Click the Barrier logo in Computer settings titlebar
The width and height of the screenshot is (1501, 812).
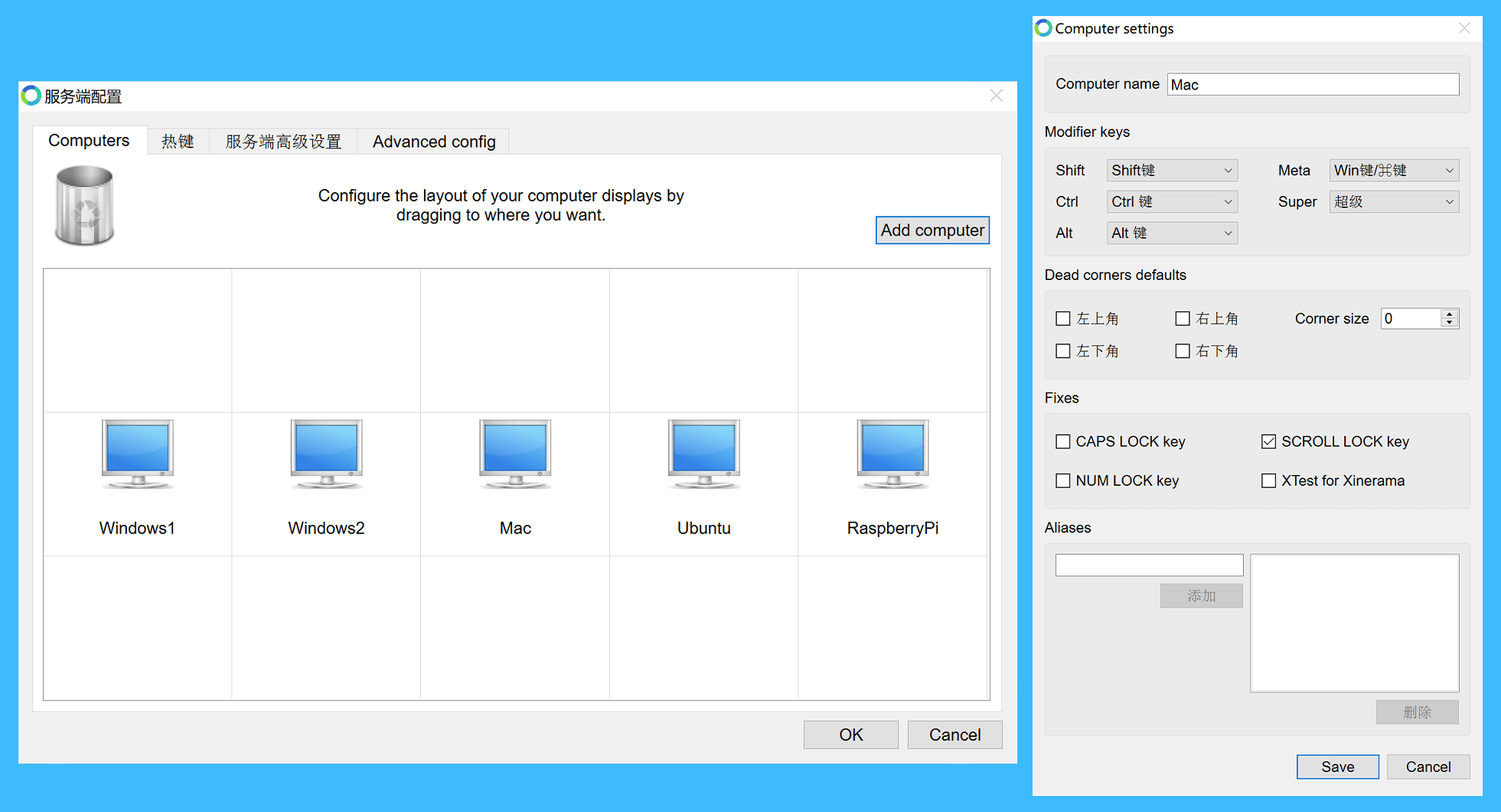point(1043,28)
